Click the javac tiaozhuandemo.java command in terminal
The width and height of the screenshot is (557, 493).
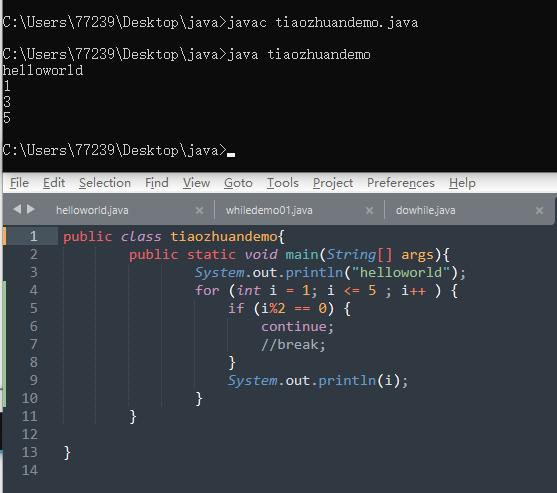tap(323, 23)
